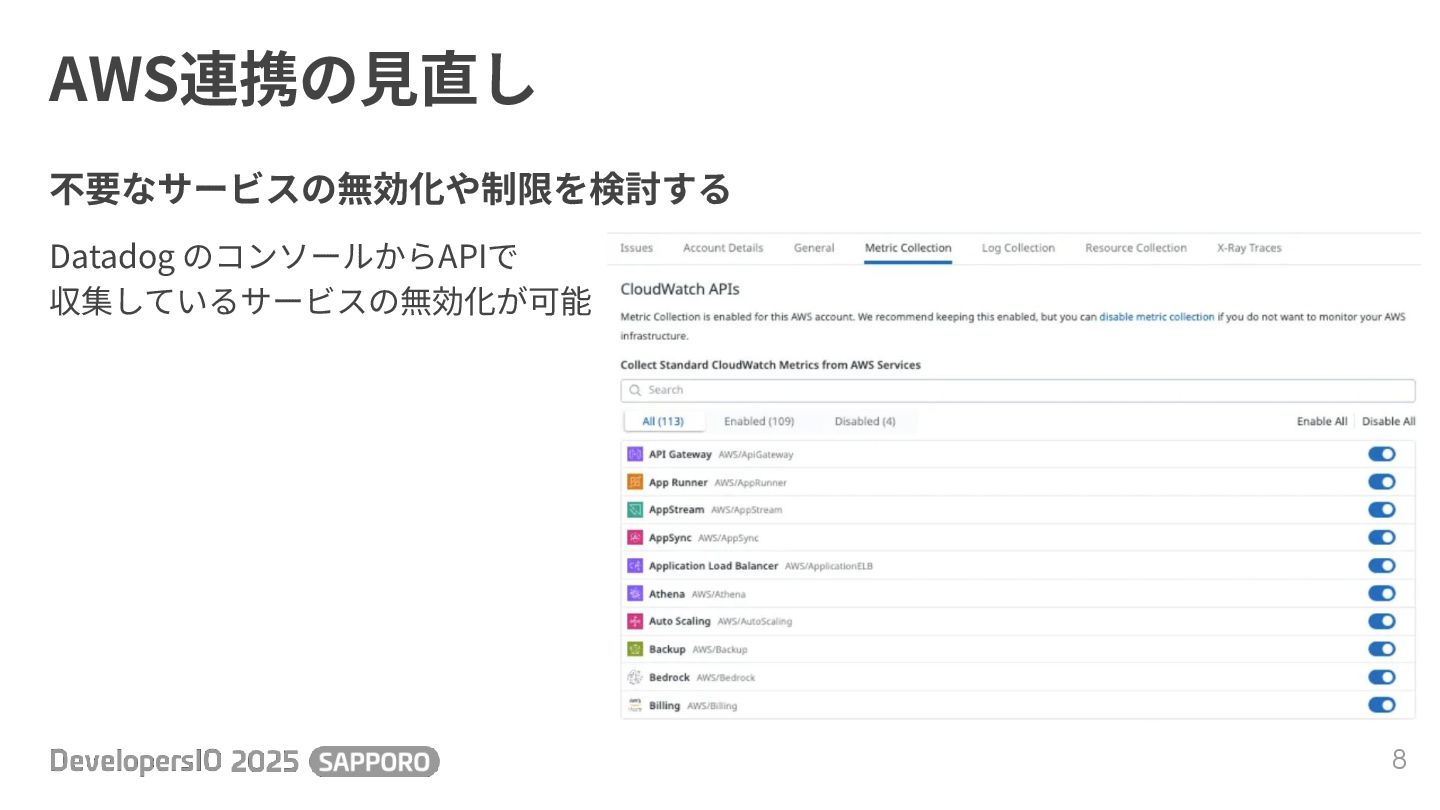Screen dimensions: 1440x810
Task: Go to the X-Ray Traces tab
Action: click(x=1249, y=248)
